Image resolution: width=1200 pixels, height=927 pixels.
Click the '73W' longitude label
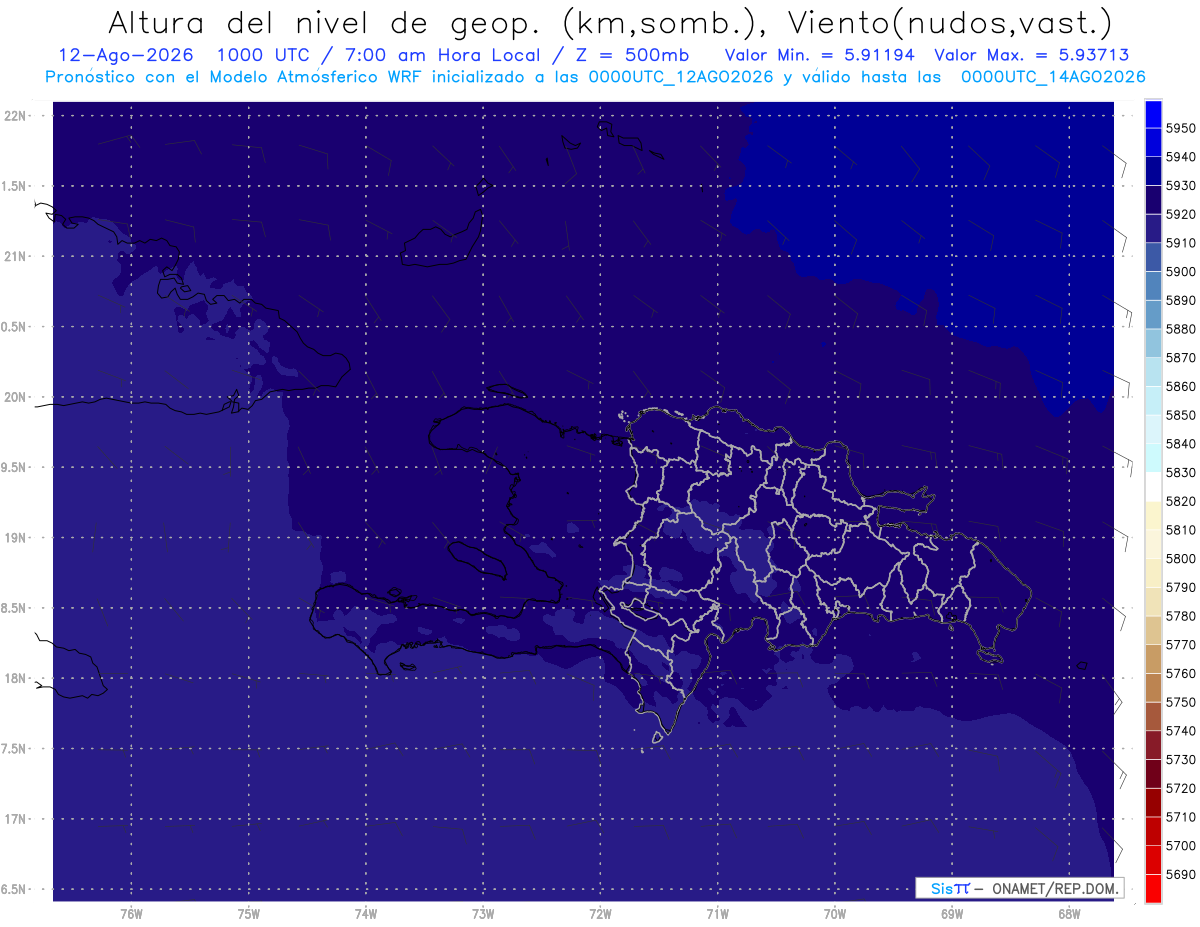pyautogui.click(x=483, y=913)
